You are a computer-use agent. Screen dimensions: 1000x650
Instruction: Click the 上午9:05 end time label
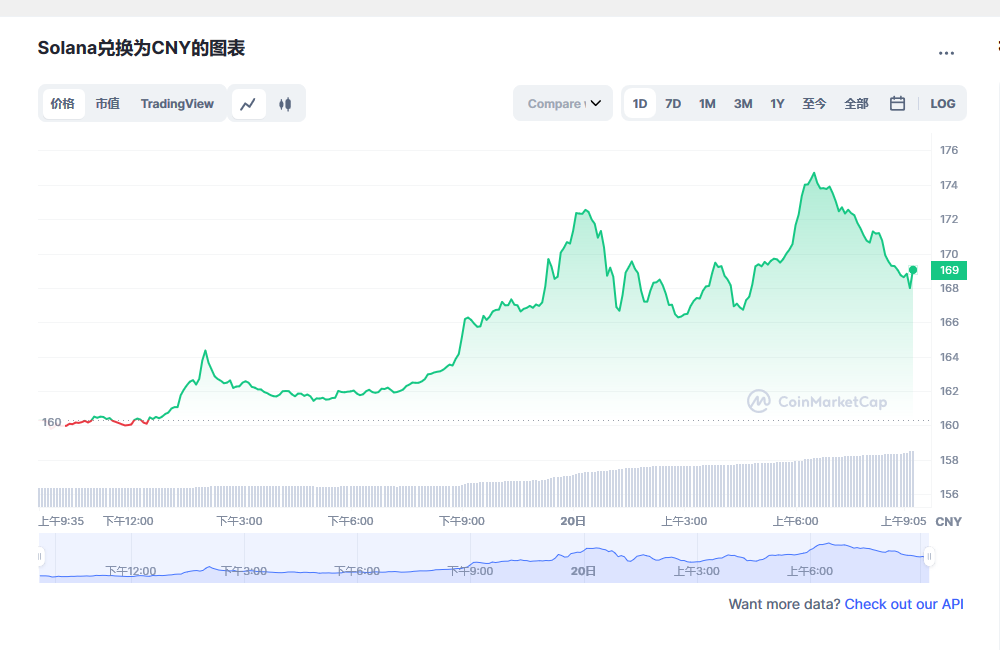point(904,521)
